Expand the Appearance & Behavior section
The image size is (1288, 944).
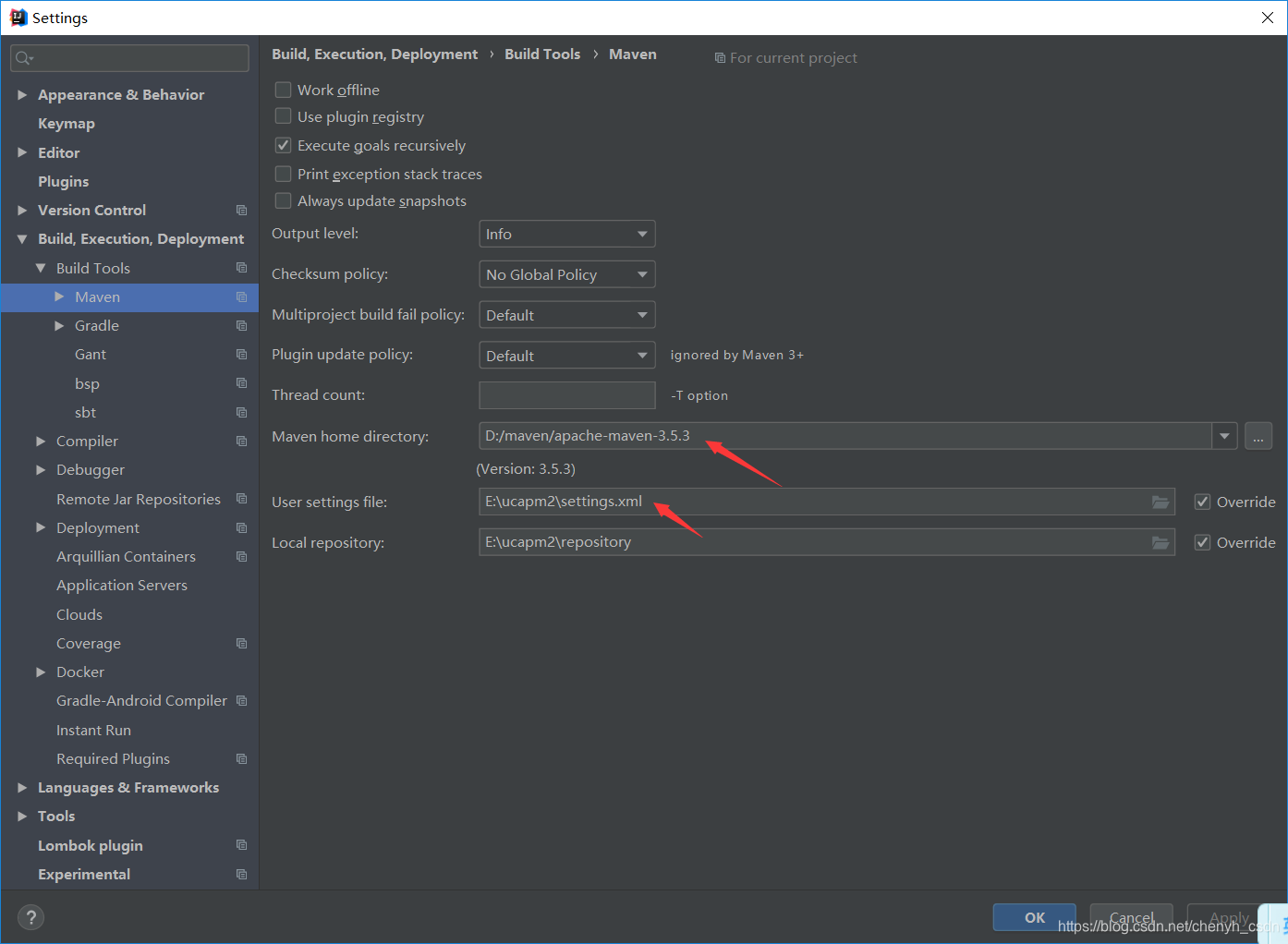point(22,95)
